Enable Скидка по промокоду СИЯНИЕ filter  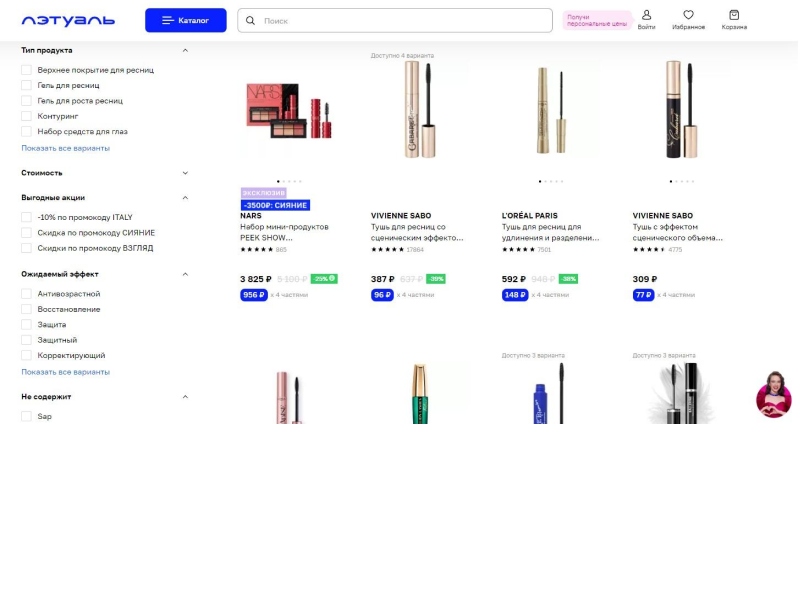pyautogui.click(x=27, y=233)
